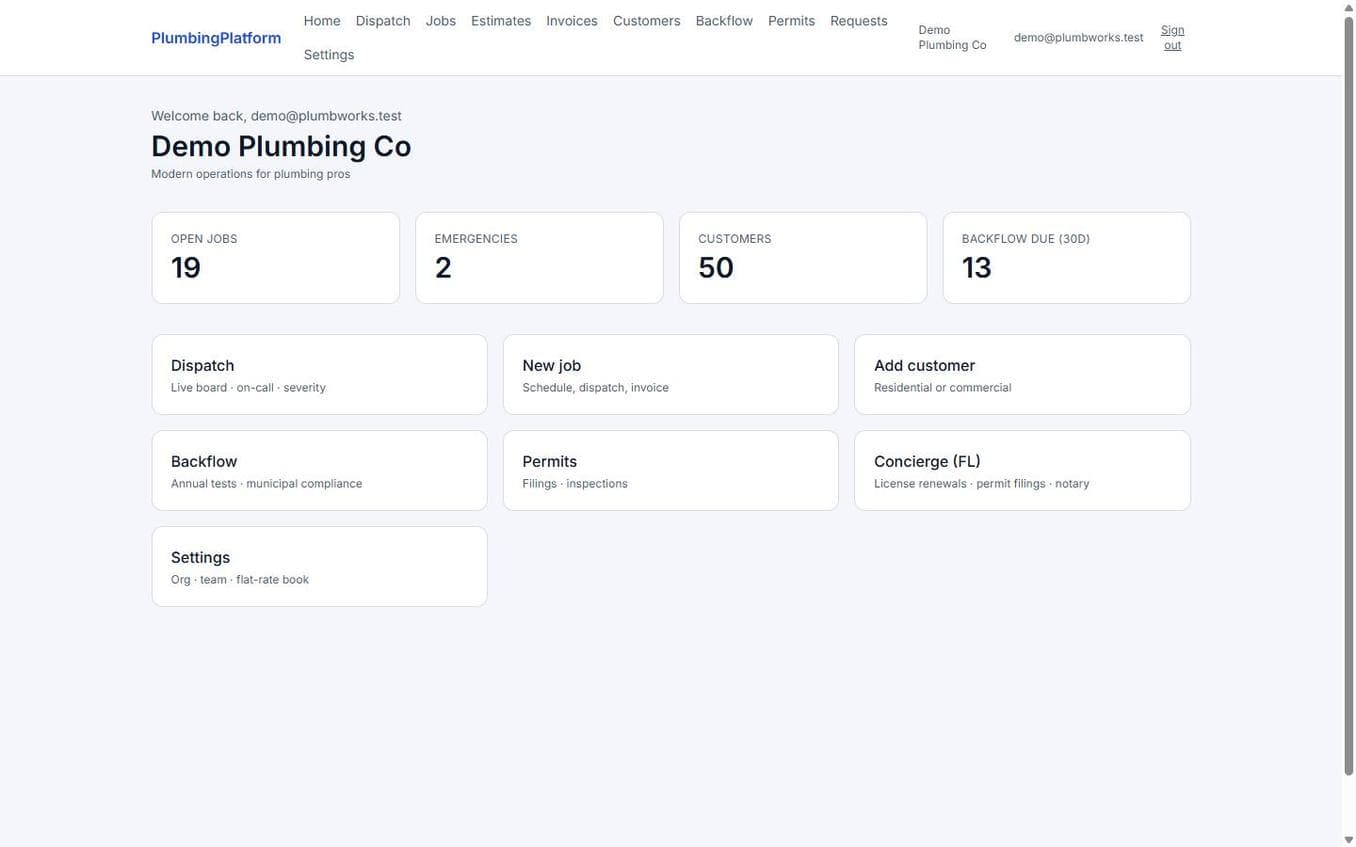Open the Permits filings card
This screenshot has width=1356, height=847.
click(x=671, y=471)
